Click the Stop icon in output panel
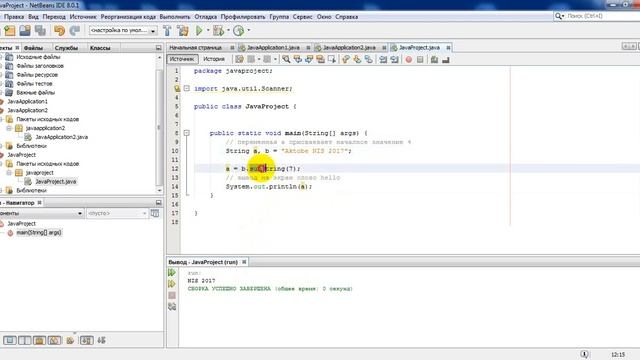Image resolution: width=640 pixels, height=360 pixels. (172, 295)
